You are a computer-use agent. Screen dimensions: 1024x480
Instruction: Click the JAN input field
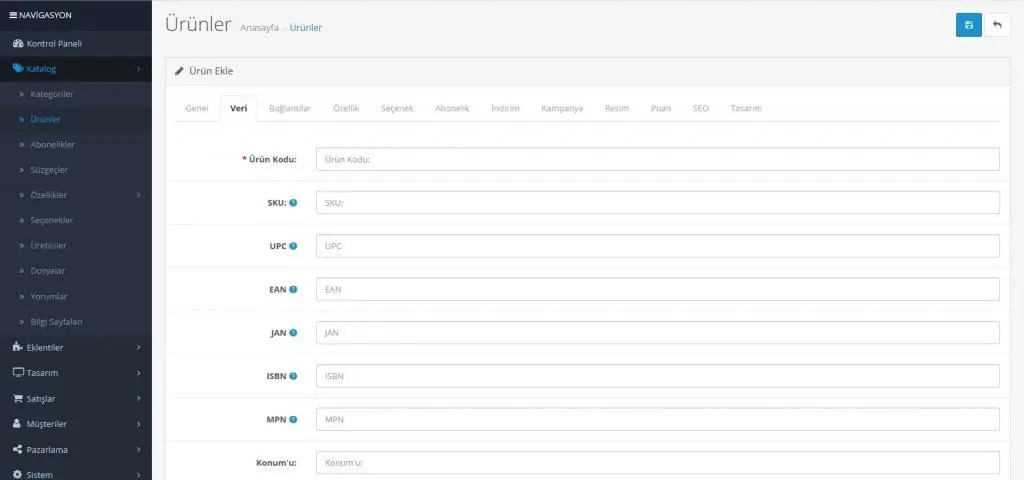tap(658, 332)
